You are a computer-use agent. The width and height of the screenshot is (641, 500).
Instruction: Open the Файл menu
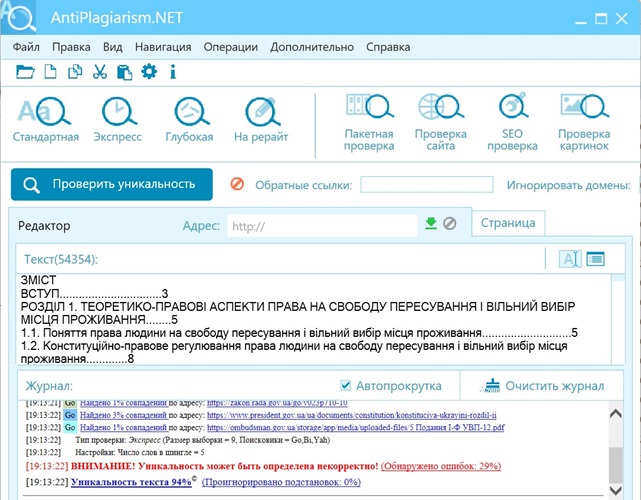pyautogui.click(x=26, y=47)
